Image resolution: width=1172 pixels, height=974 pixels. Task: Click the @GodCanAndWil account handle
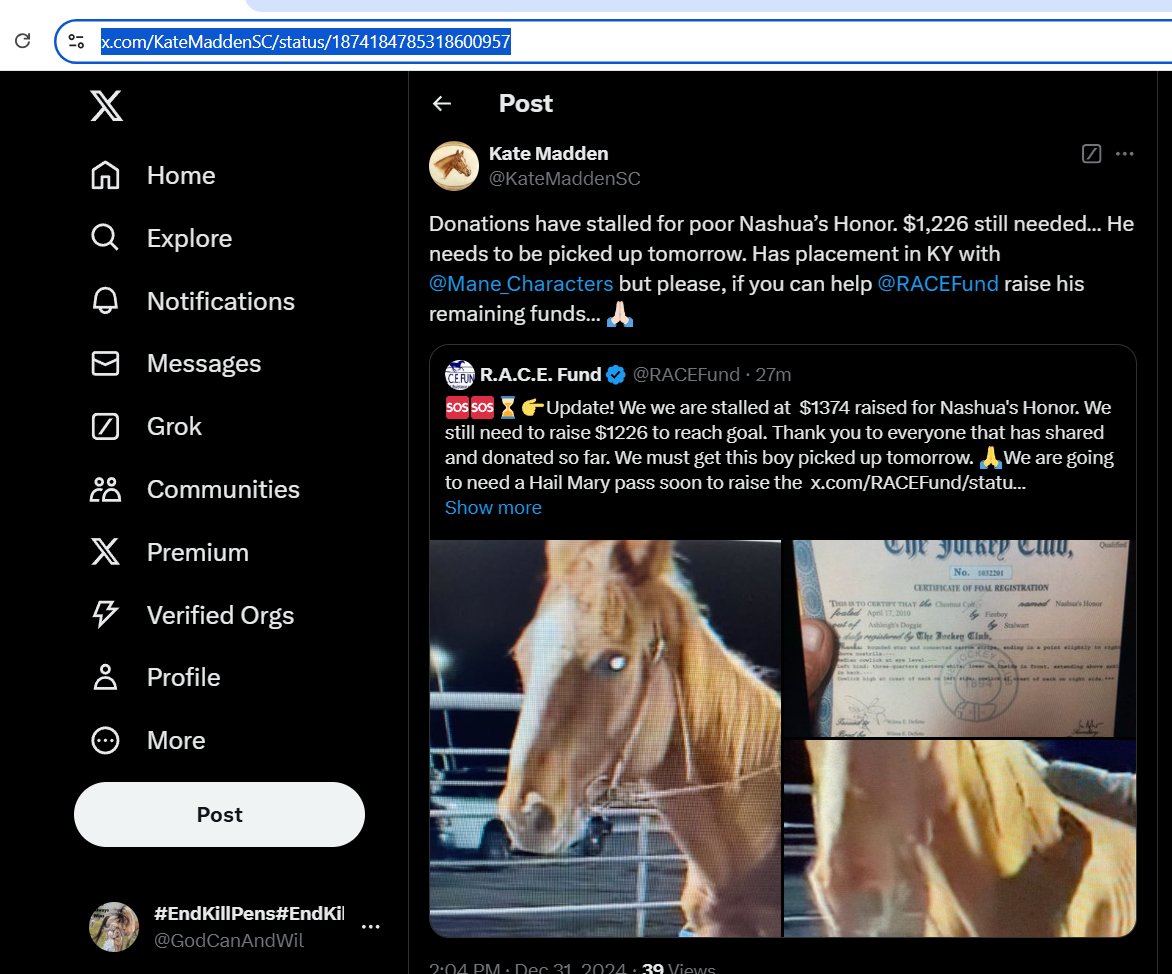pyautogui.click(x=229, y=940)
